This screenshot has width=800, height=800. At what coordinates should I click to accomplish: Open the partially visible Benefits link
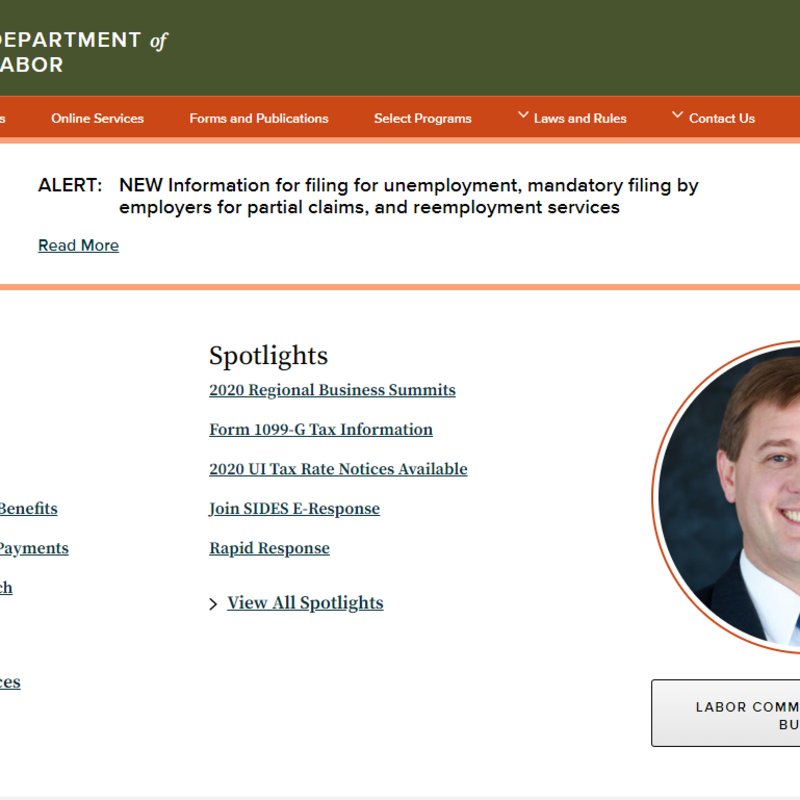point(28,509)
